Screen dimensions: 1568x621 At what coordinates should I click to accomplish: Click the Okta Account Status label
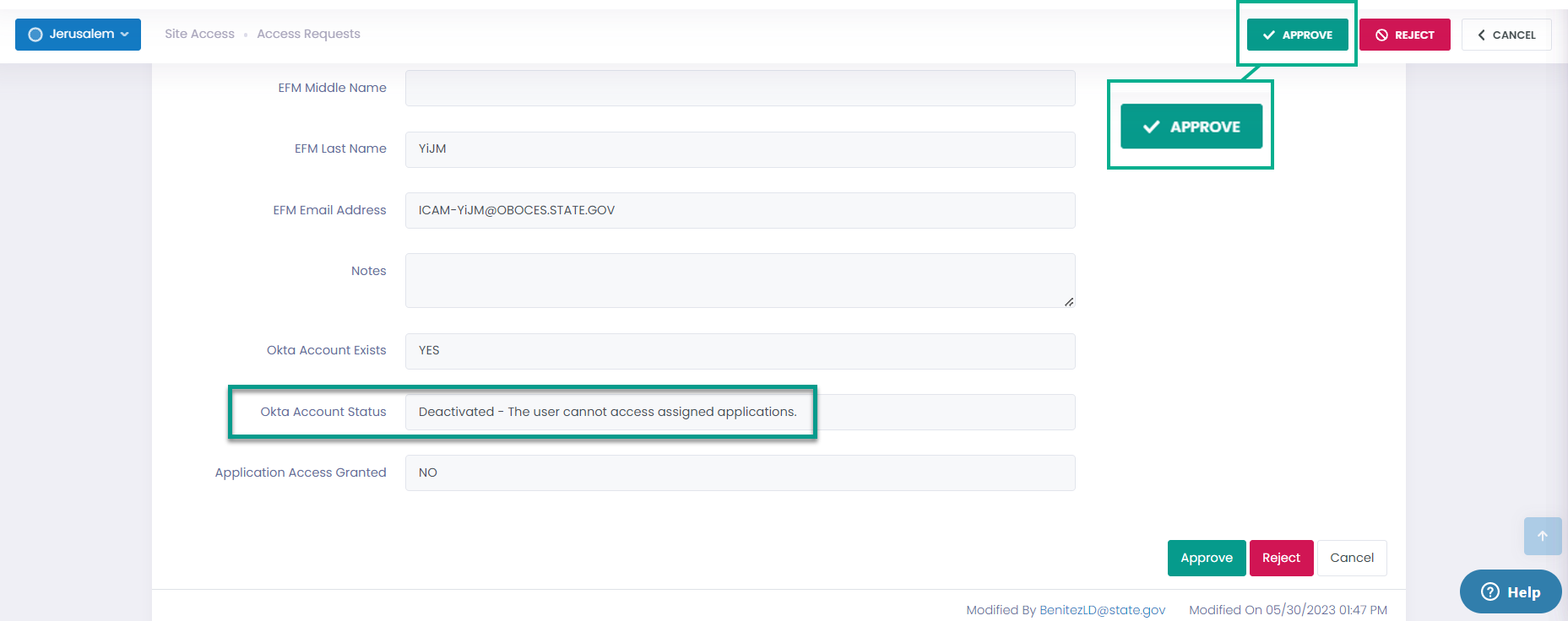[x=323, y=412]
